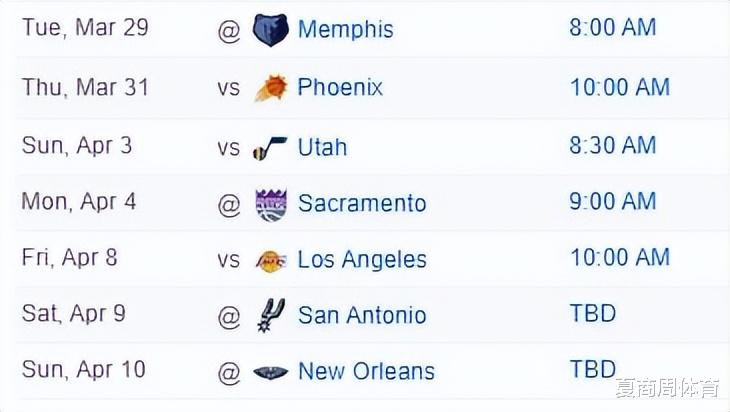The width and height of the screenshot is (730, 412).
Task: Click the TBD time for San Antonio
Action: coord(593,313)
